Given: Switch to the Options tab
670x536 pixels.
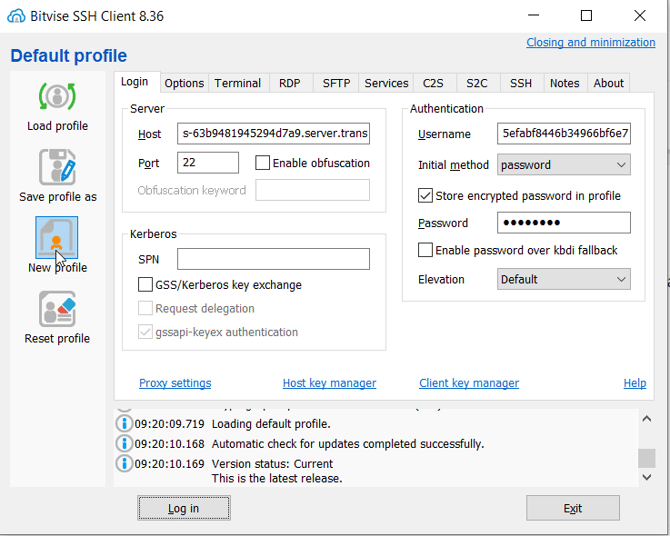Looking at the screenshot, I should (x=184, y=83).
